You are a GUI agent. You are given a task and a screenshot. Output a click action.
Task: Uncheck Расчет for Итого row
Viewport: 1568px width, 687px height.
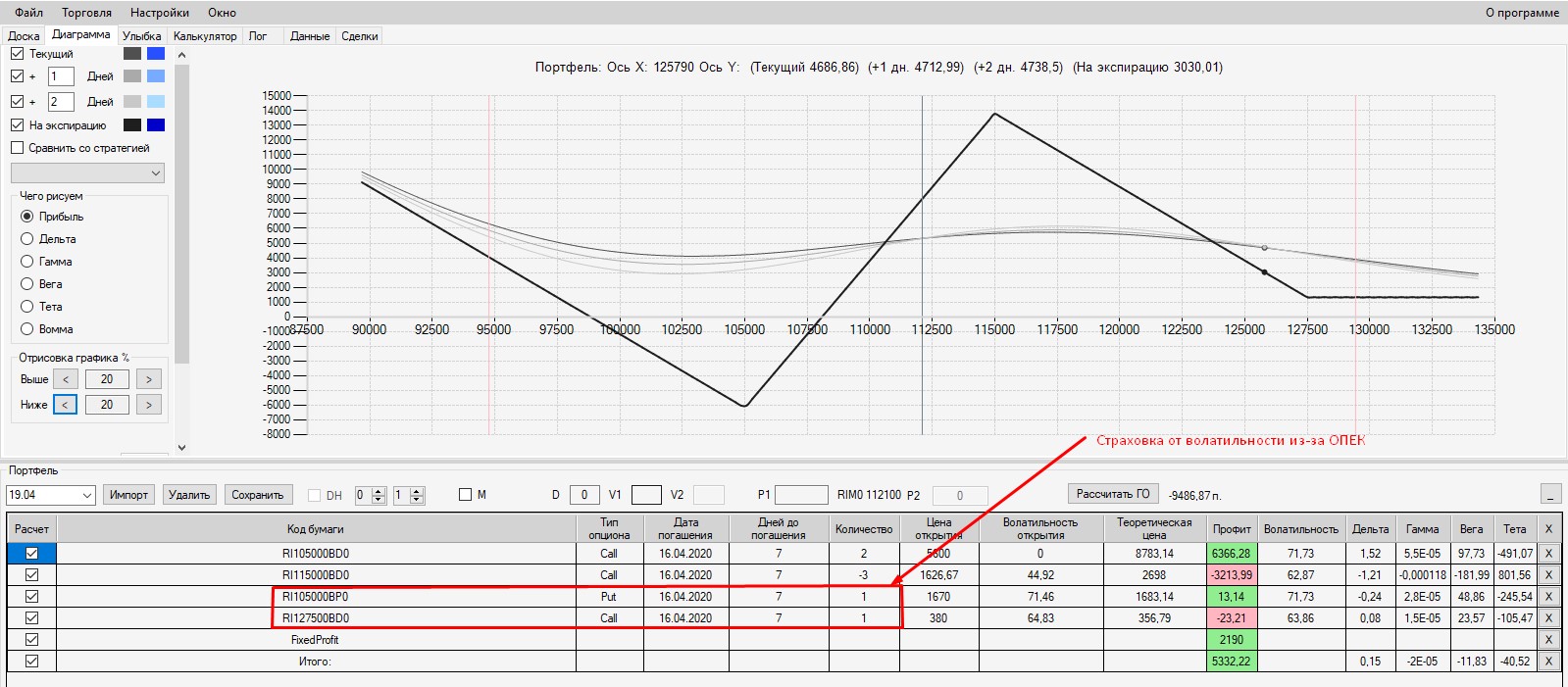click(x=31, y=662)
